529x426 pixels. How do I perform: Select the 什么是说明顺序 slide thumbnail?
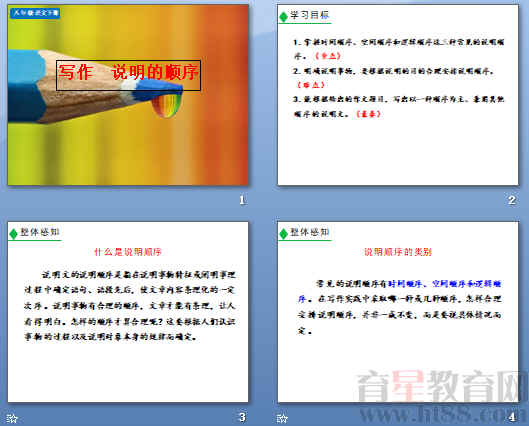point(128,312)
